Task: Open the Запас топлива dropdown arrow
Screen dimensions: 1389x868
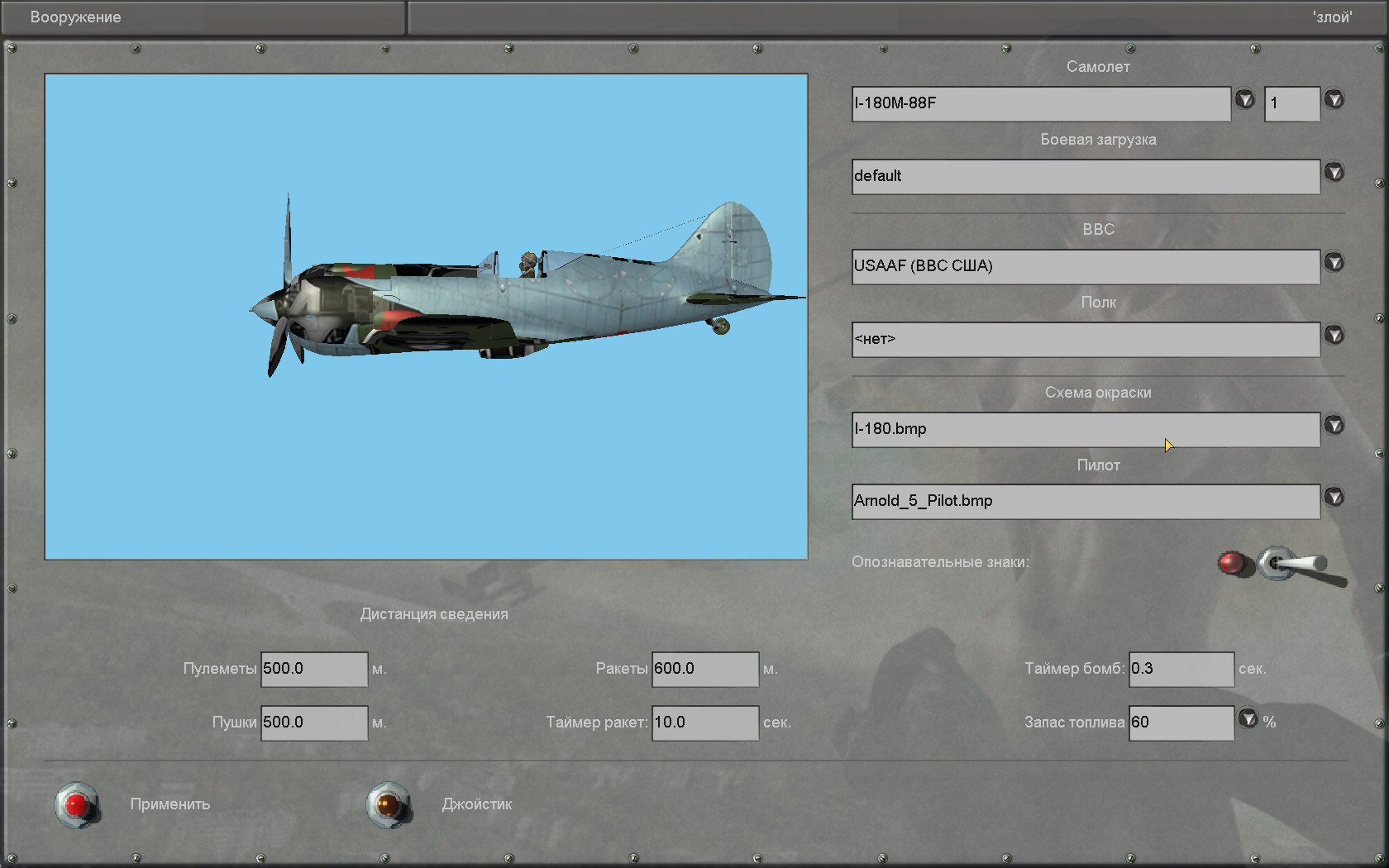Action: [x=1248, y=718]
